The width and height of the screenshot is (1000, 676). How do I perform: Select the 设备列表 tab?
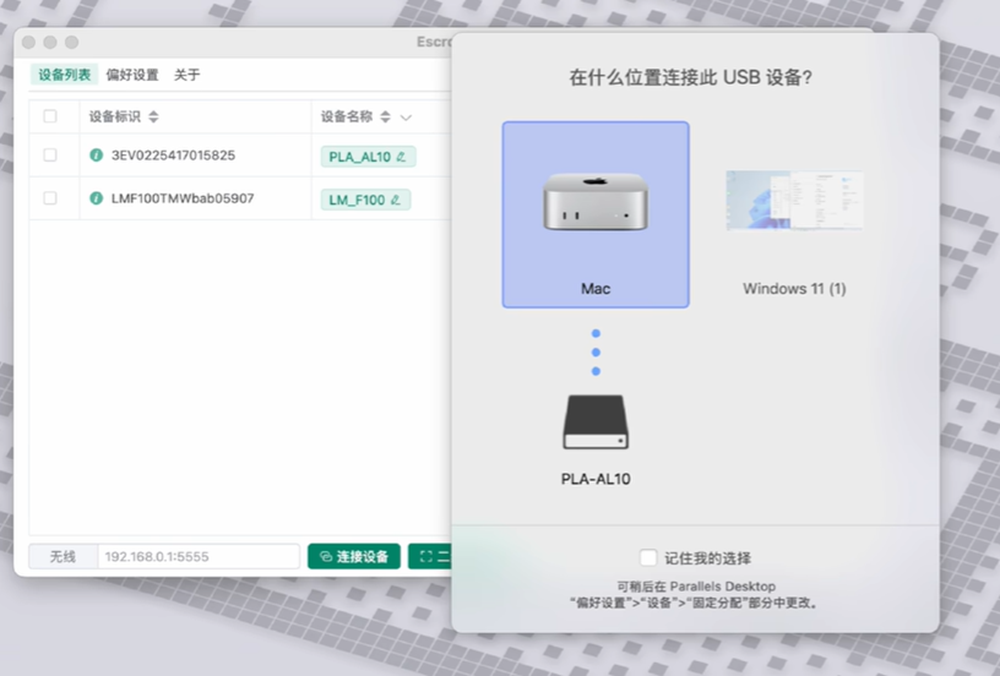(x=65, y=75)
